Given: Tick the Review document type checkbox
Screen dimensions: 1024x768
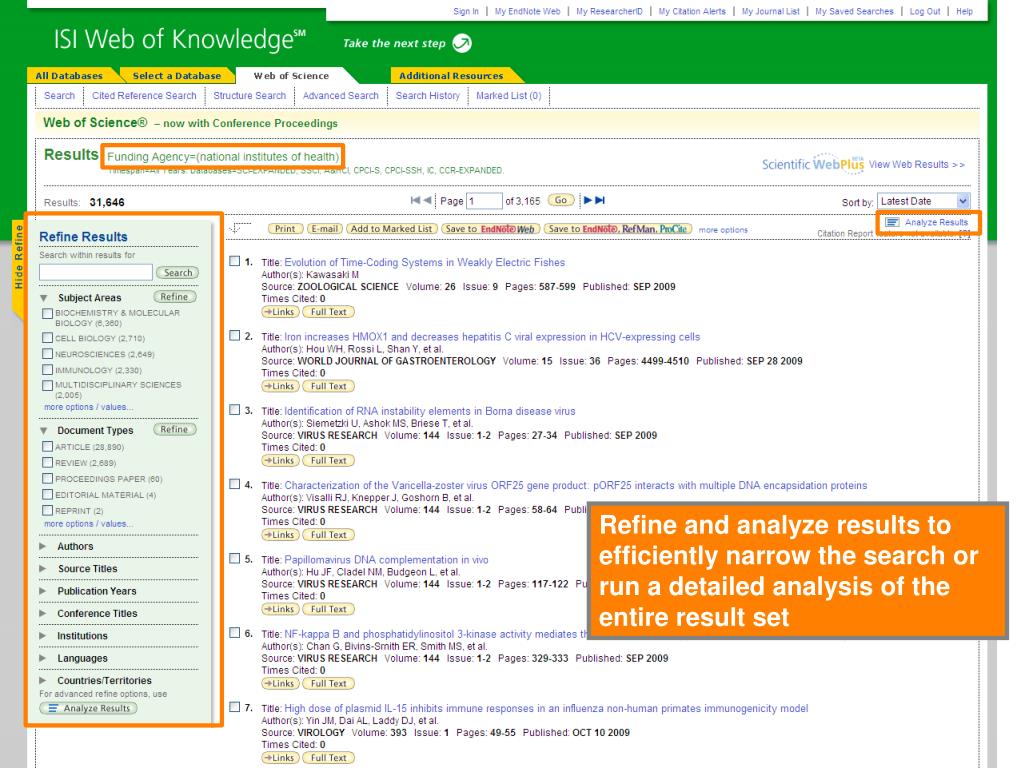Looking at the screenshot, I should [x=47, y=462].
